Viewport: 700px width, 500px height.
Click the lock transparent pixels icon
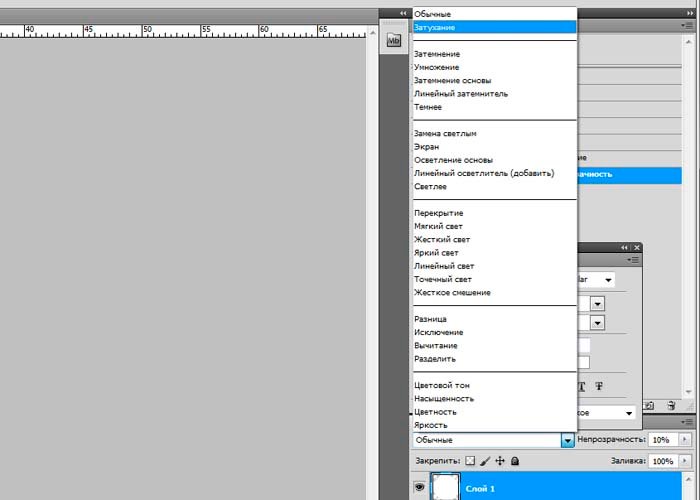click(x=470, y=461)
